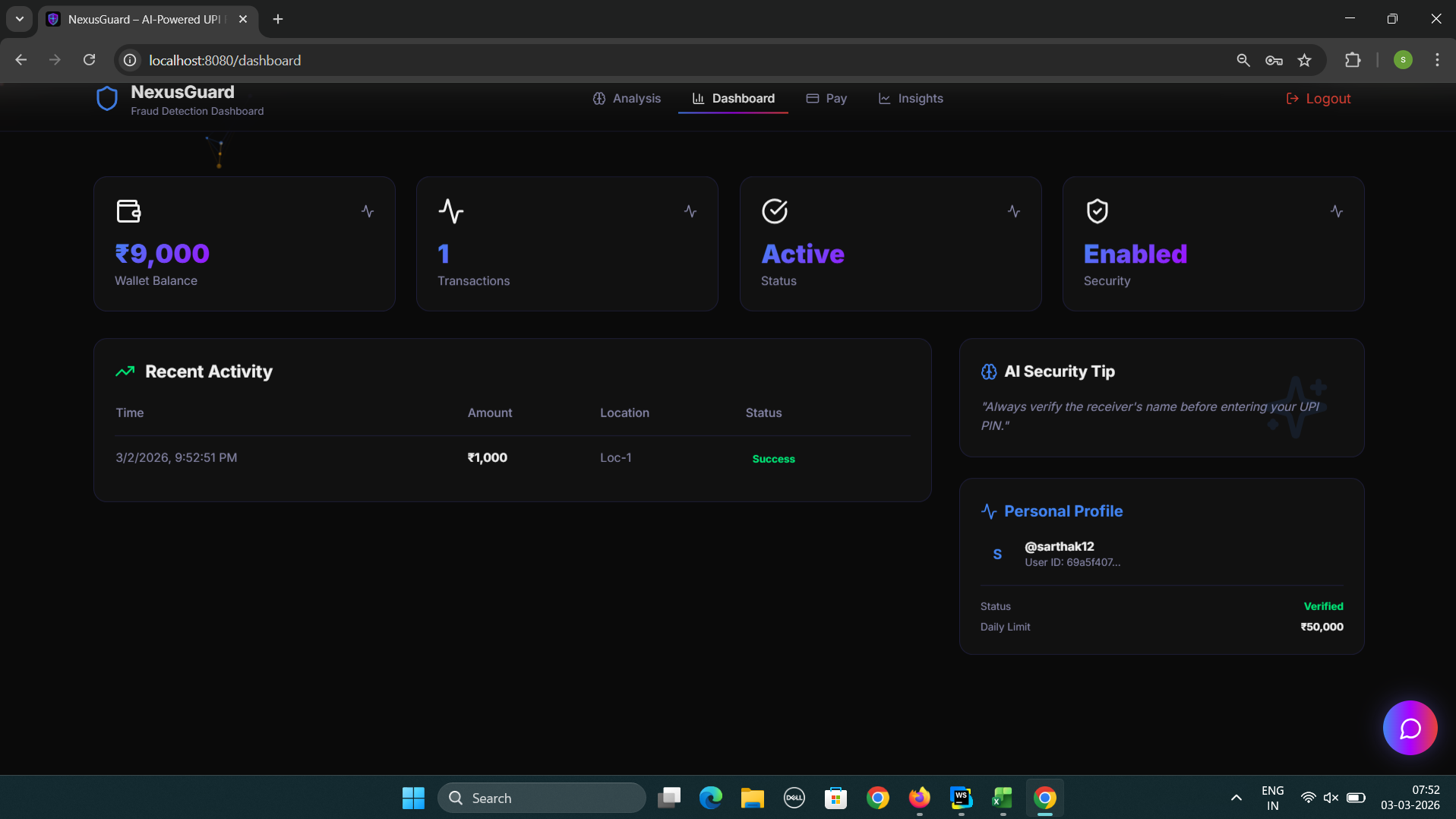The image size is (1456, 819).
Task: Switch to the Analysis tab
Action: [x=627, y=99]
